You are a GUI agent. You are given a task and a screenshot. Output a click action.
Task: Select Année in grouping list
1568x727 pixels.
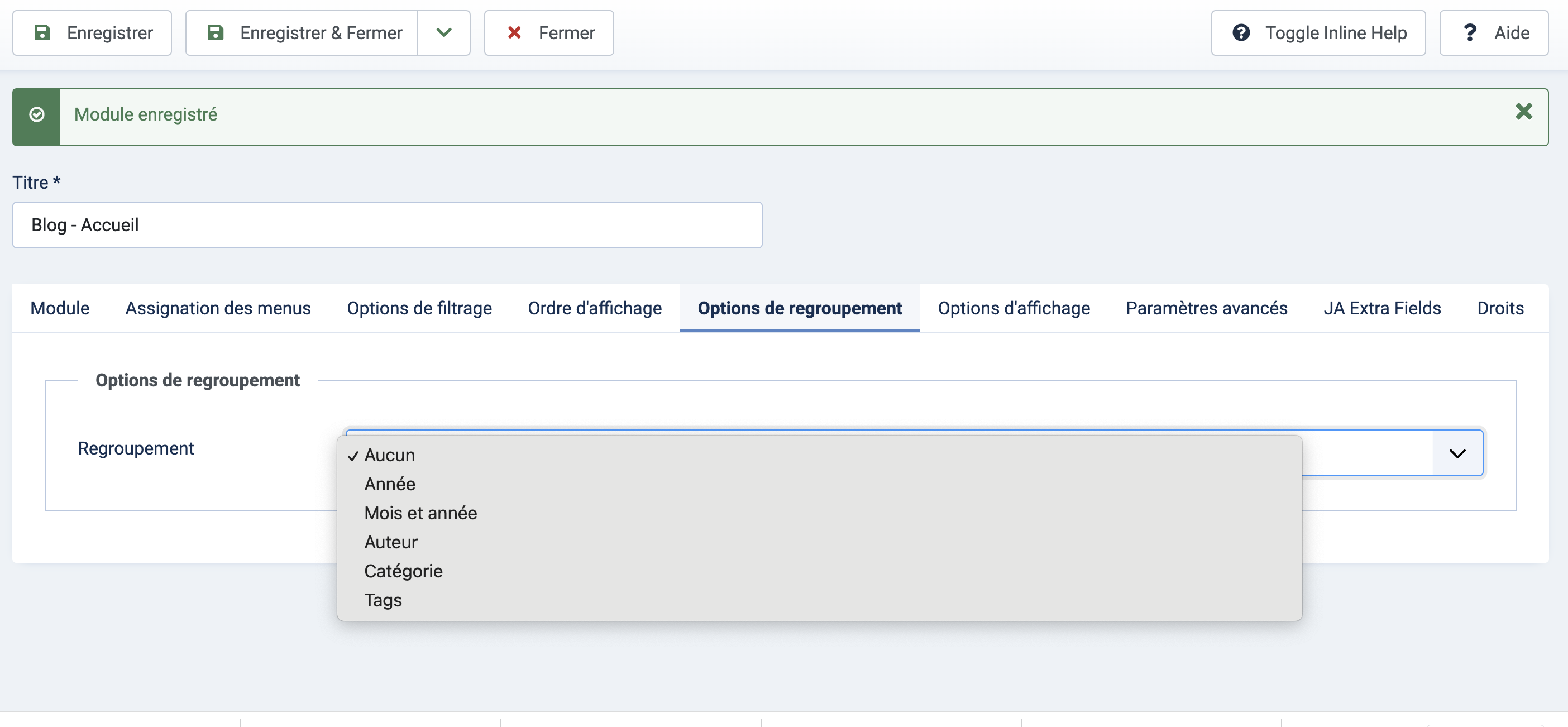click(390, 484)
